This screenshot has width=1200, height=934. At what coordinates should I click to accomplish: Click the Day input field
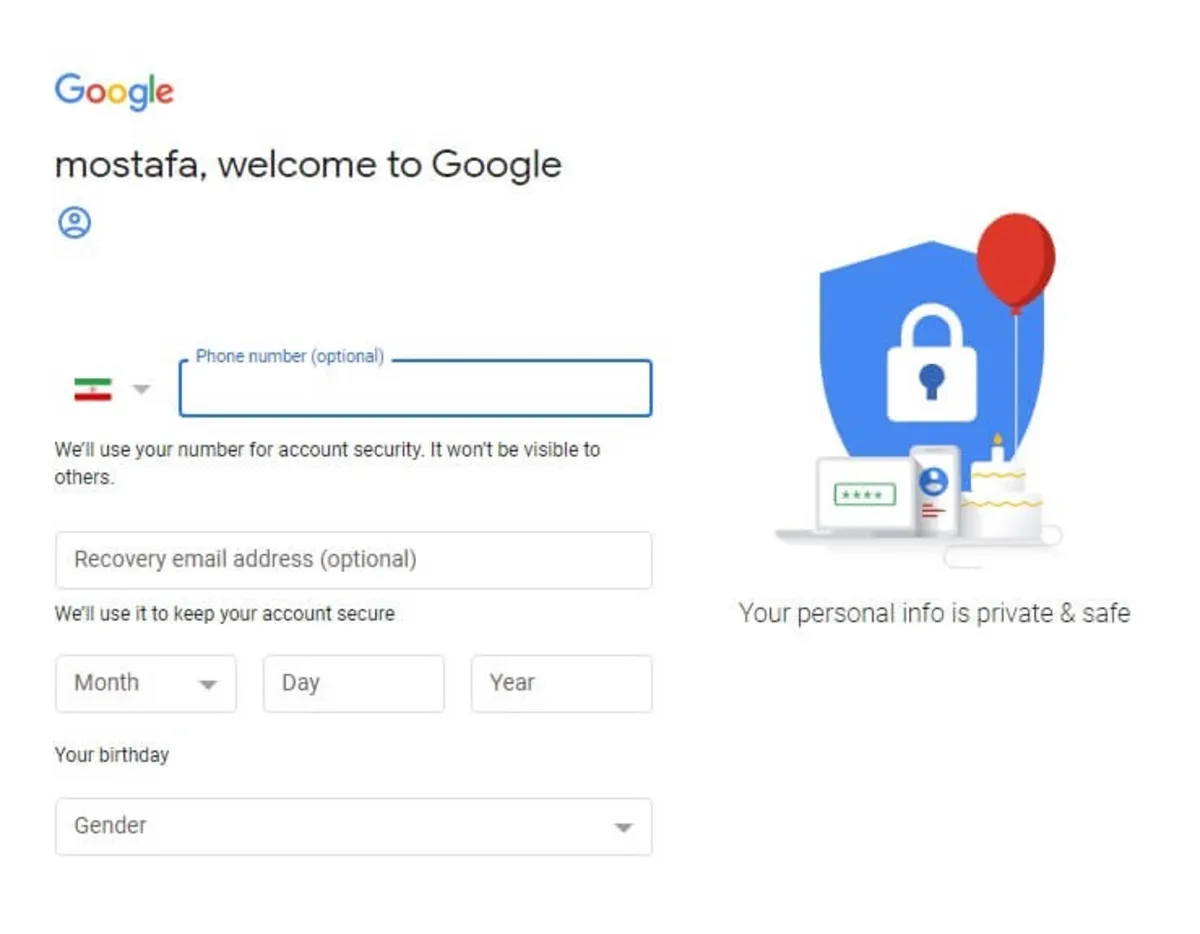pos(354,684)
